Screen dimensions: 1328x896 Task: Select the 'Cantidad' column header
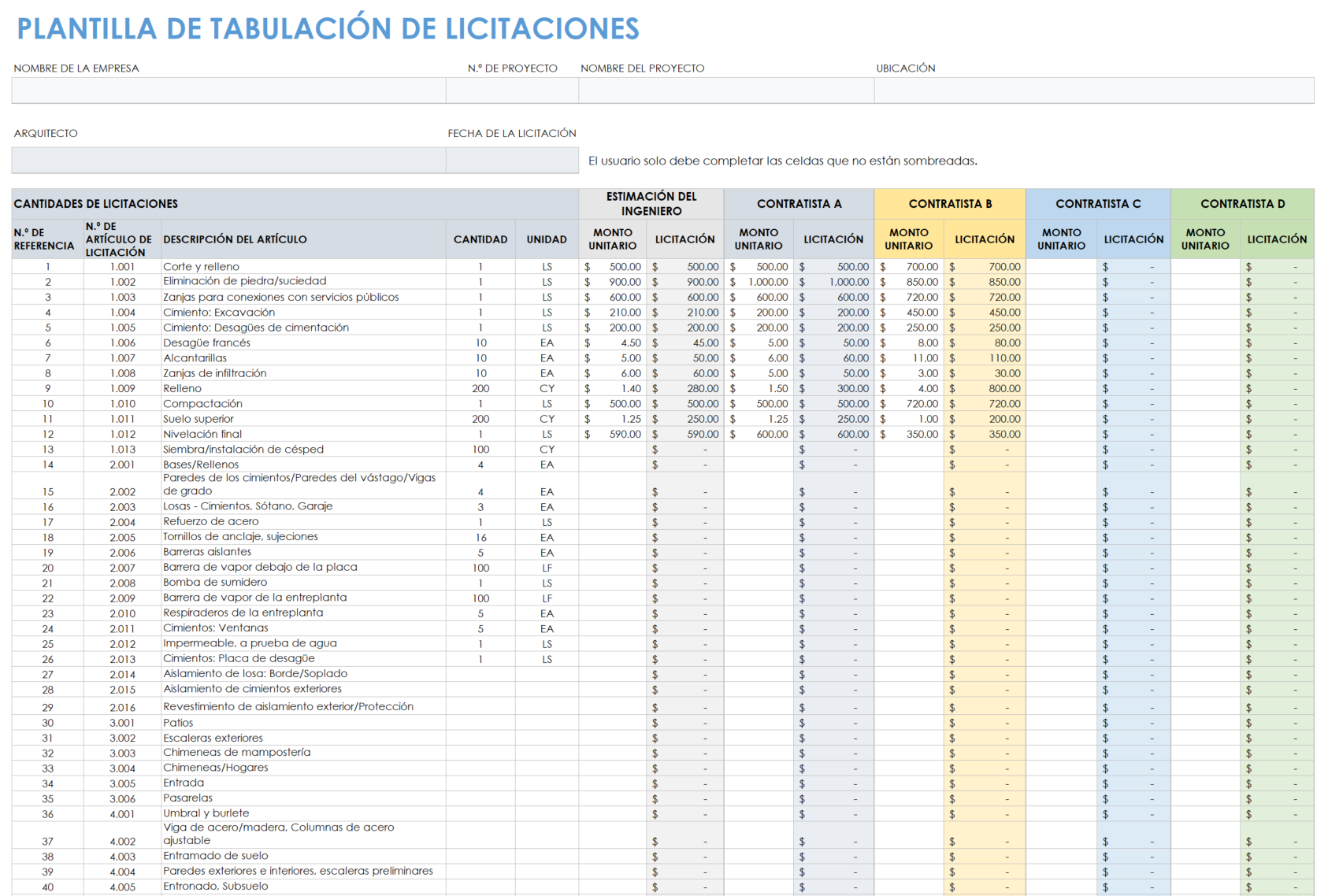(x=480, y=239)
